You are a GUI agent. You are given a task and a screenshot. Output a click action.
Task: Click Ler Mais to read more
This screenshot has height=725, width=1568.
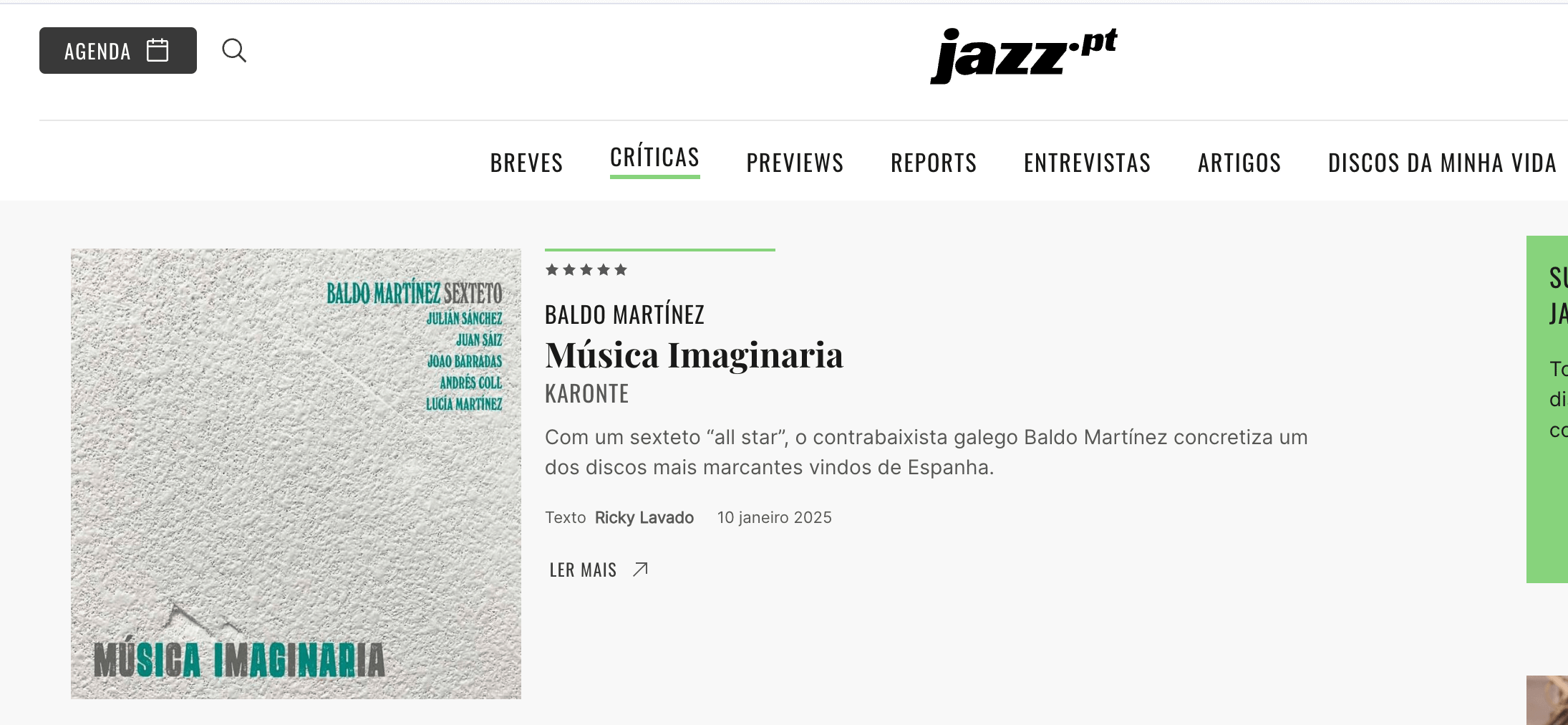pos(583,570)
